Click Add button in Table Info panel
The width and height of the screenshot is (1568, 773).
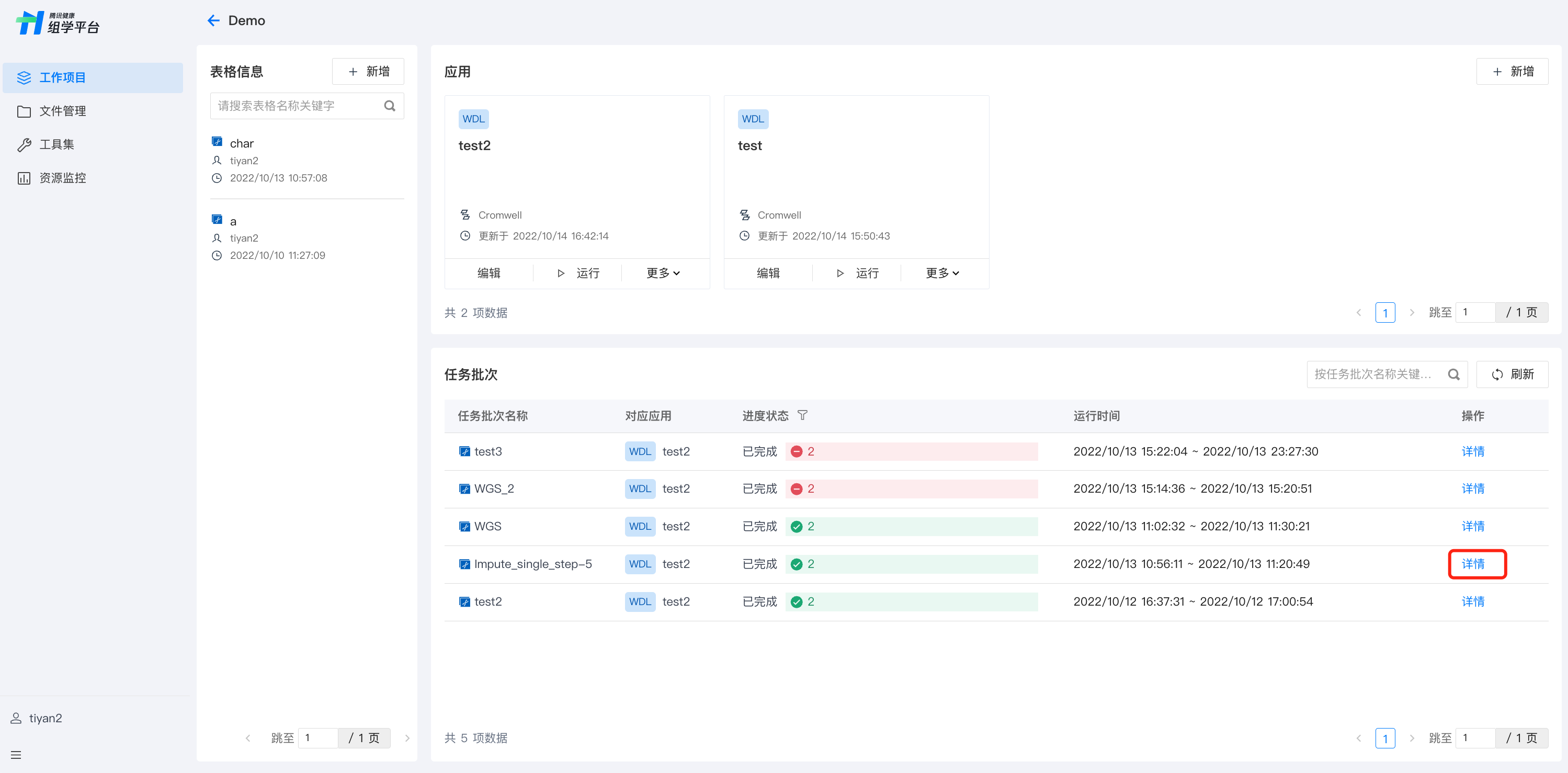[368, 72]
